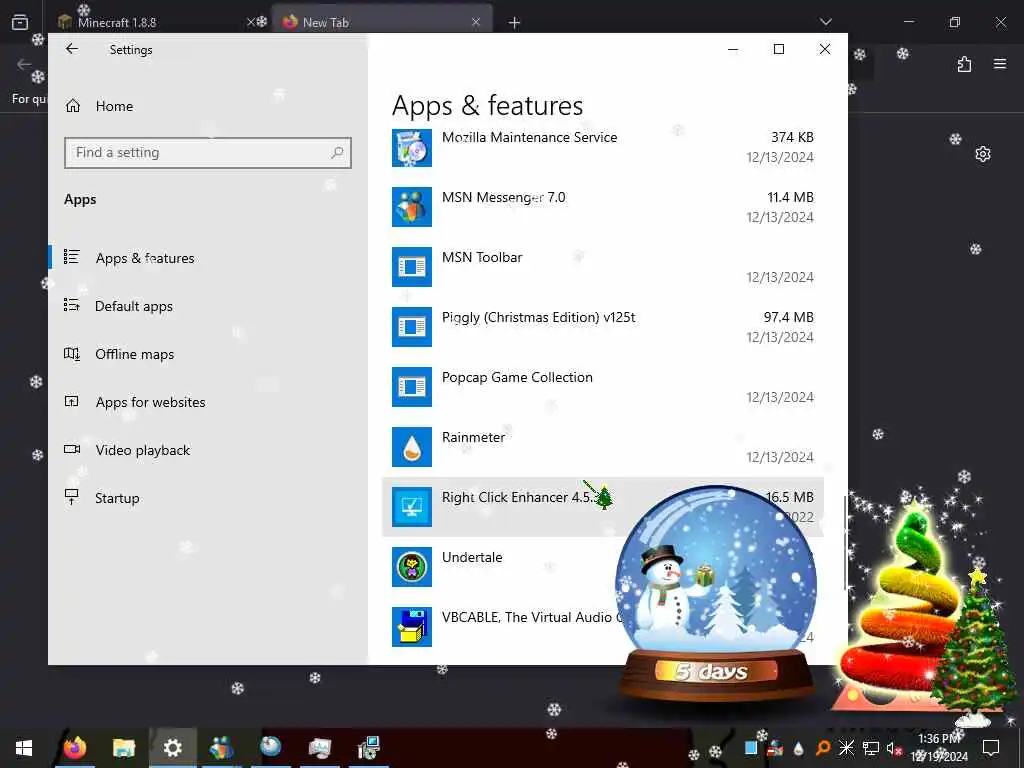This screenshot has height=768, width=1024.
Task: Open the network tray icon
Action: point(871,748)
